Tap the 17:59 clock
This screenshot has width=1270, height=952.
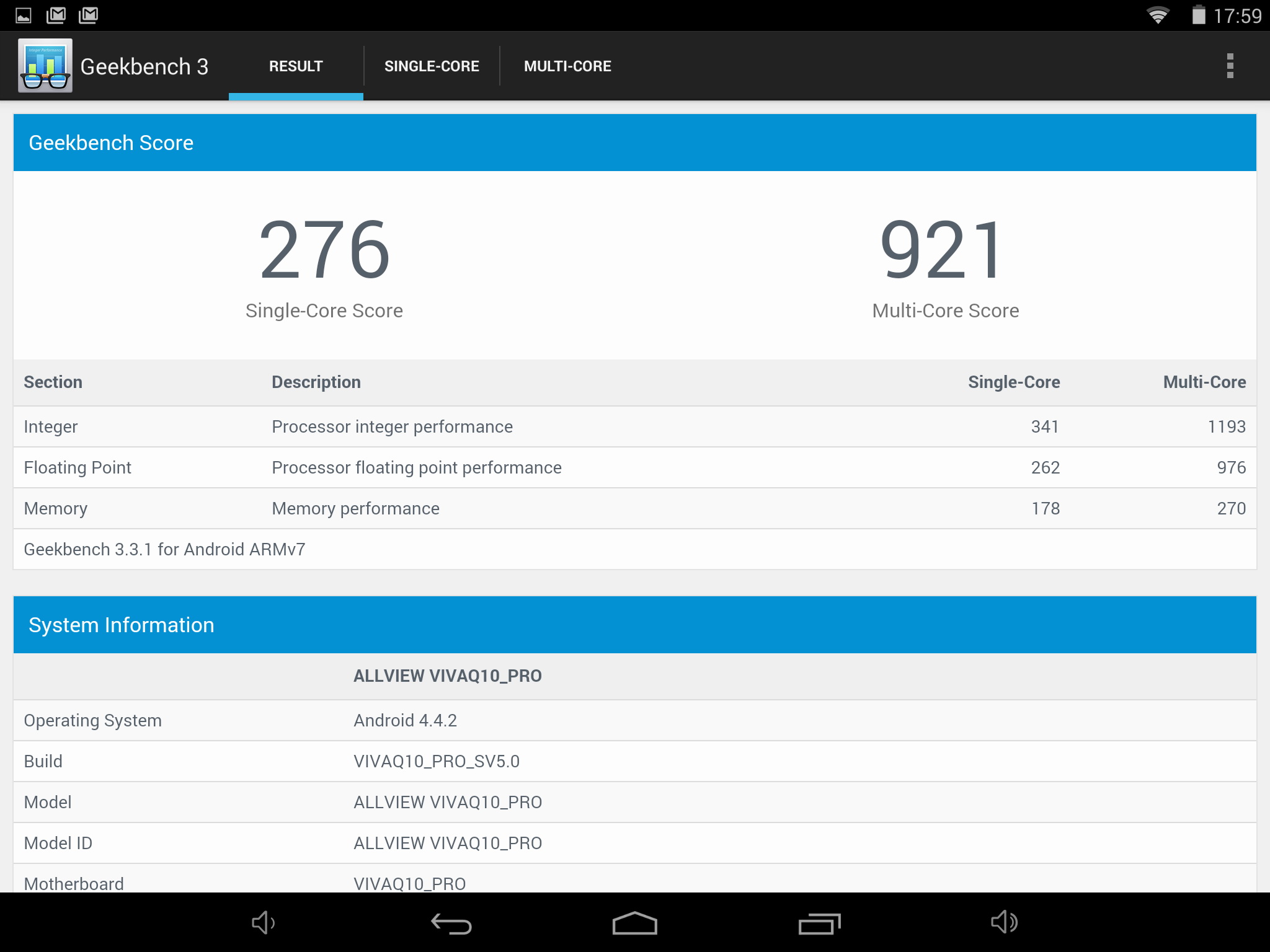click(1237, 15)
